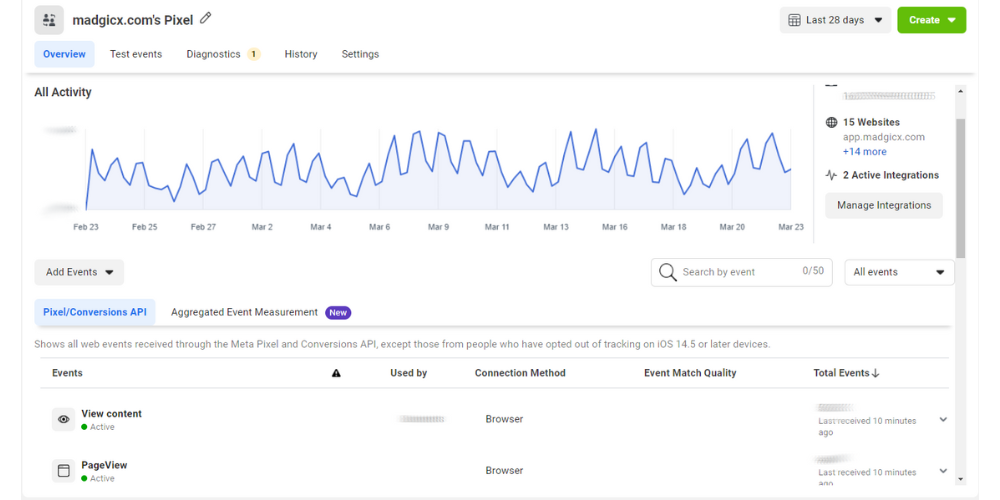Open the Settings tab
The width and height of the screenshot is (1000, 500).
(x=360, y=54)
